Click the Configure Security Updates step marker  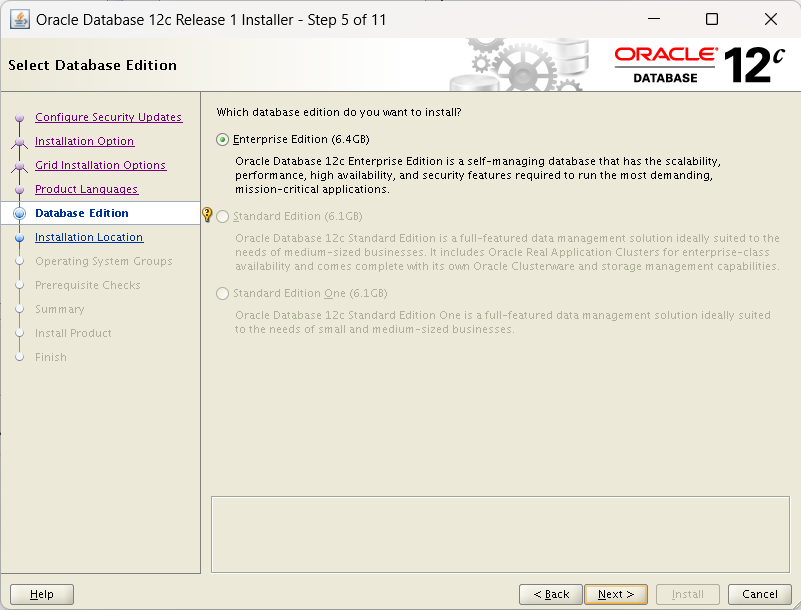[x=19, y=118]
